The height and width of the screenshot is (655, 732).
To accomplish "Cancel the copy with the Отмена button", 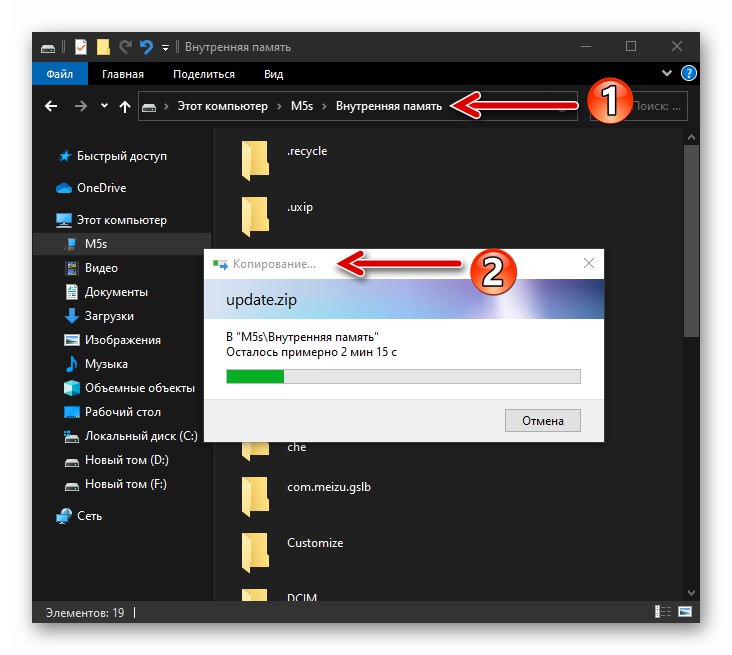I will pos(542,421).
